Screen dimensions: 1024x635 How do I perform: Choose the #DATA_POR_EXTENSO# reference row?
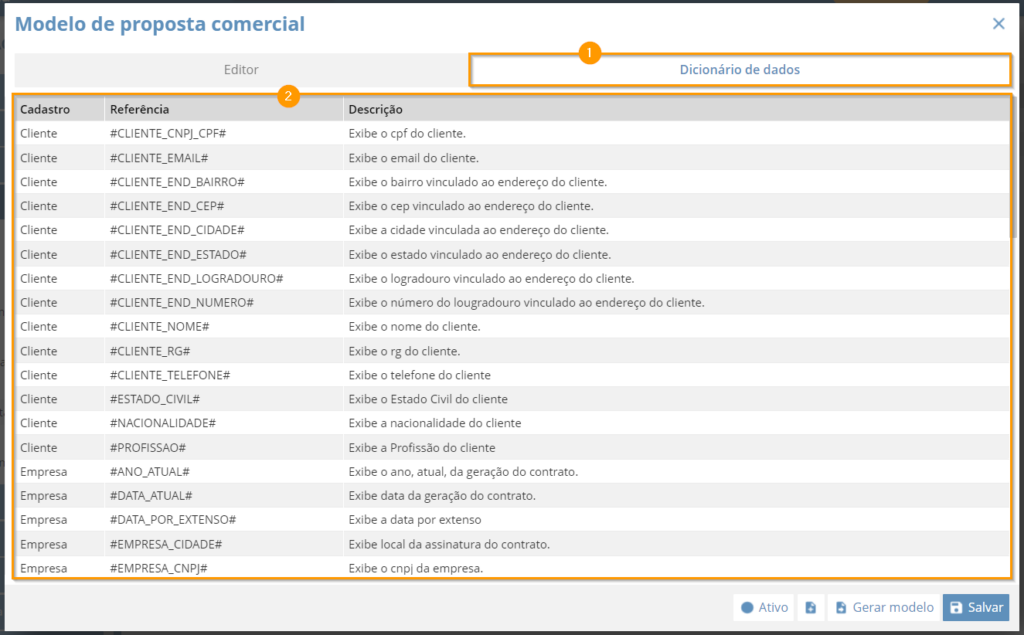click(512, 520)
